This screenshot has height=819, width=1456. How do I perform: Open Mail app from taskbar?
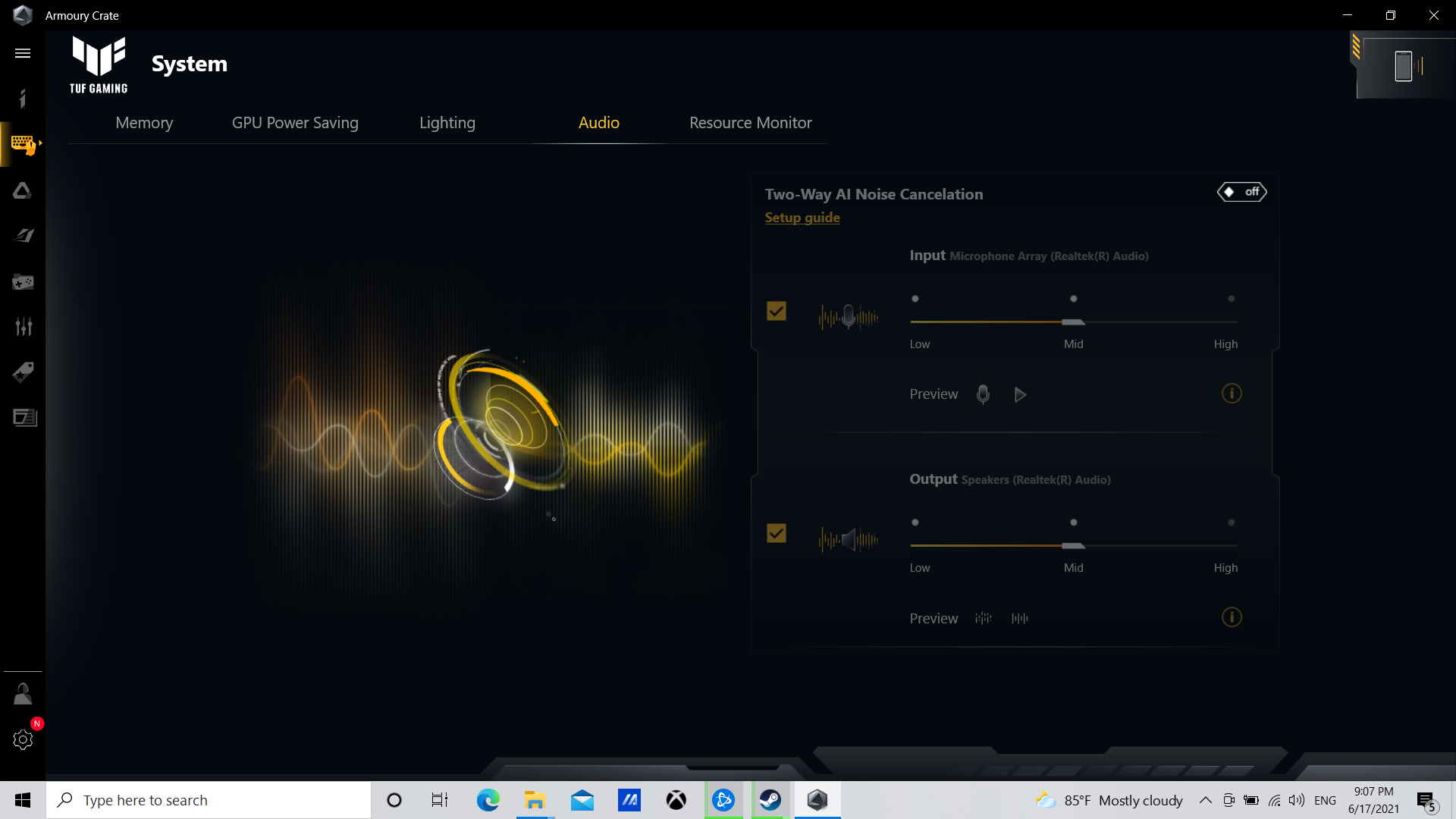pyautogui.click(x=582, y=800)
